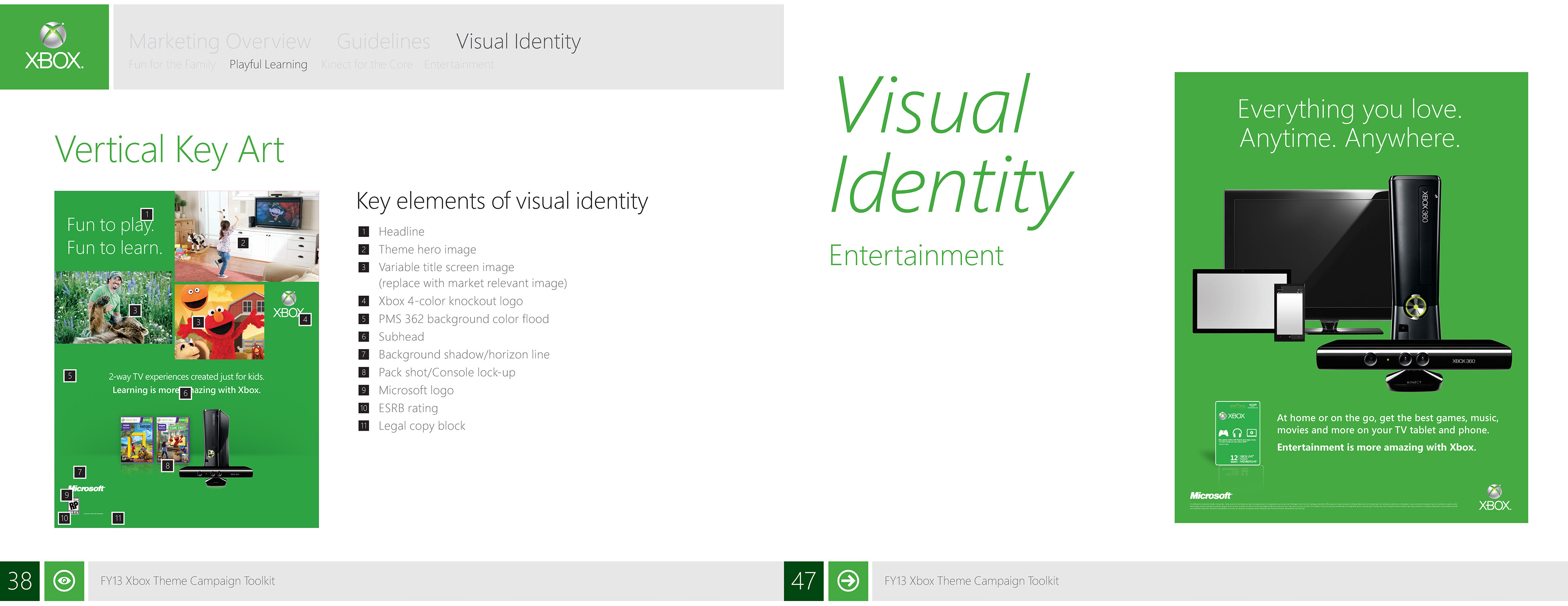Click the 'Vertical Key Art' heading
The image size is (1568, 606).
tap(169, 150)
